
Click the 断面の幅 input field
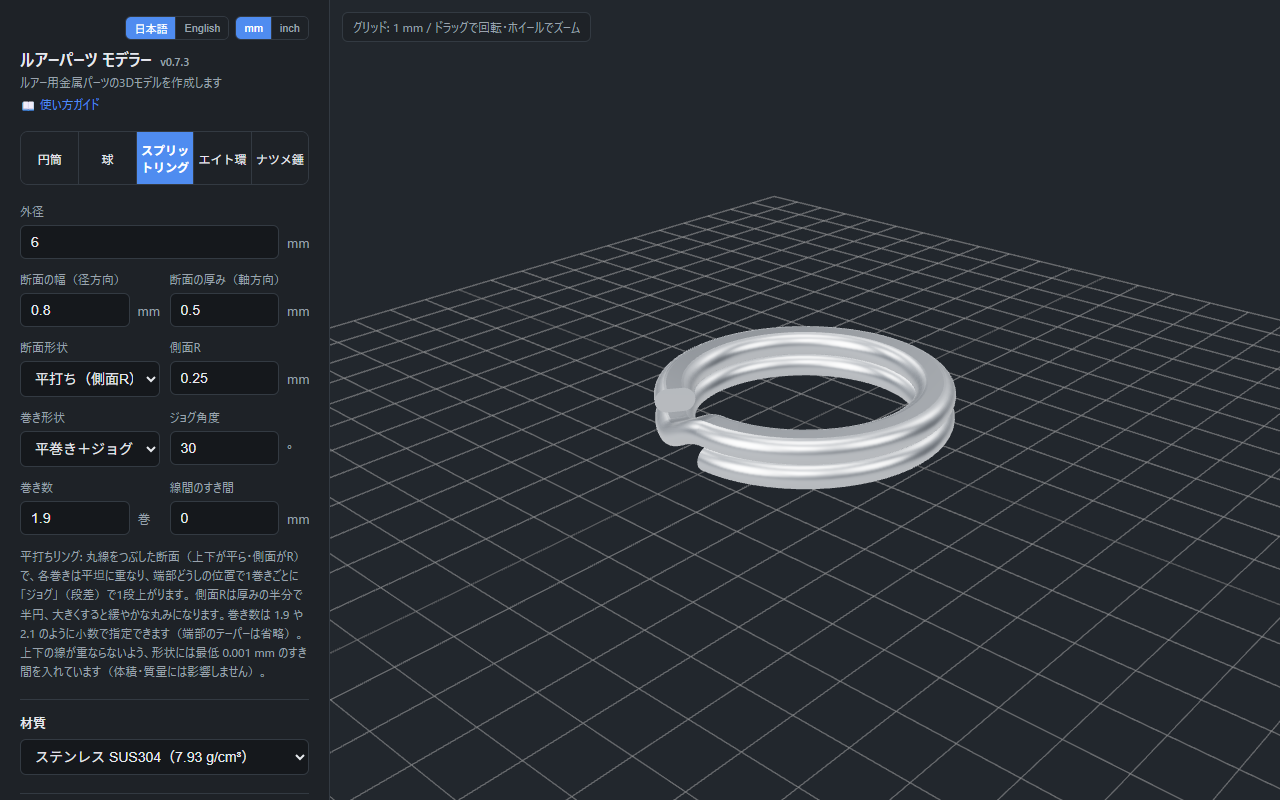click(x=75, y=310)
